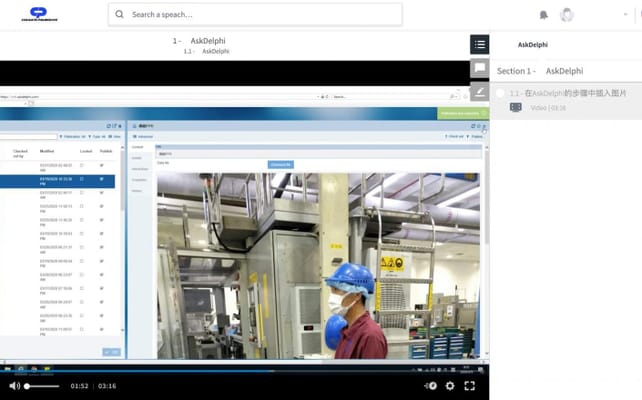The image size is (642, 400).
Task: Click the notifications bell icon
Action: tap(544, 15)
